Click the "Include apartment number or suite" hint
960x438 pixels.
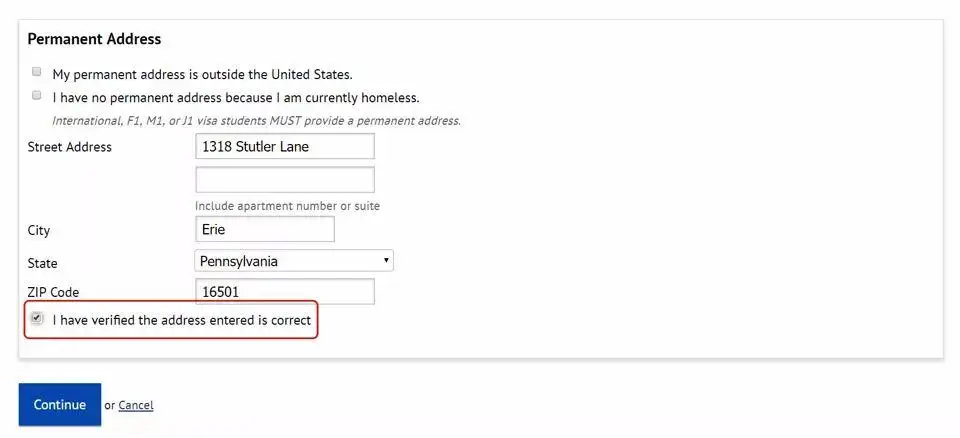point(287,206)
